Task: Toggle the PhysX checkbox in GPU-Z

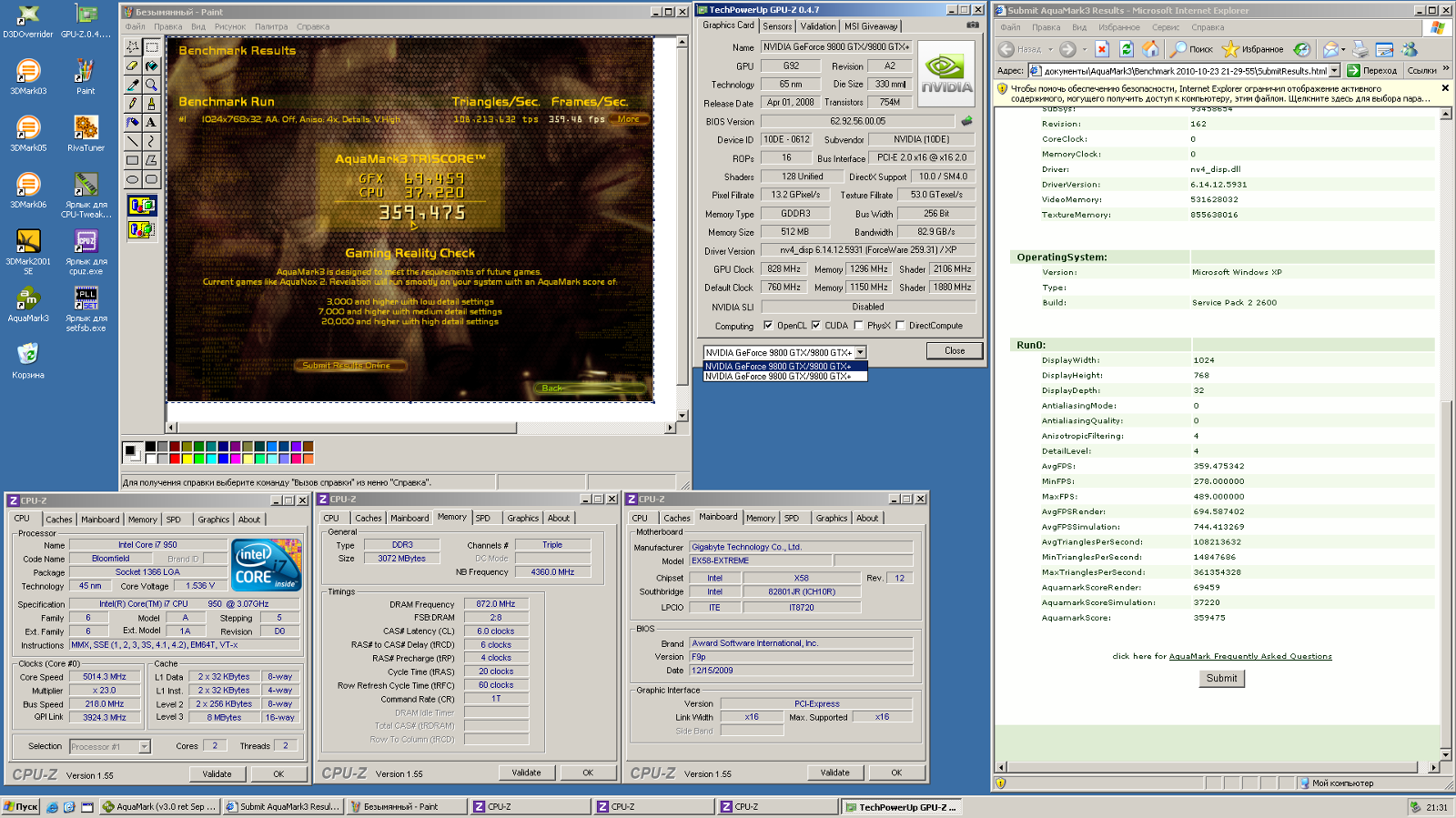Action: (x=857, y=325)
